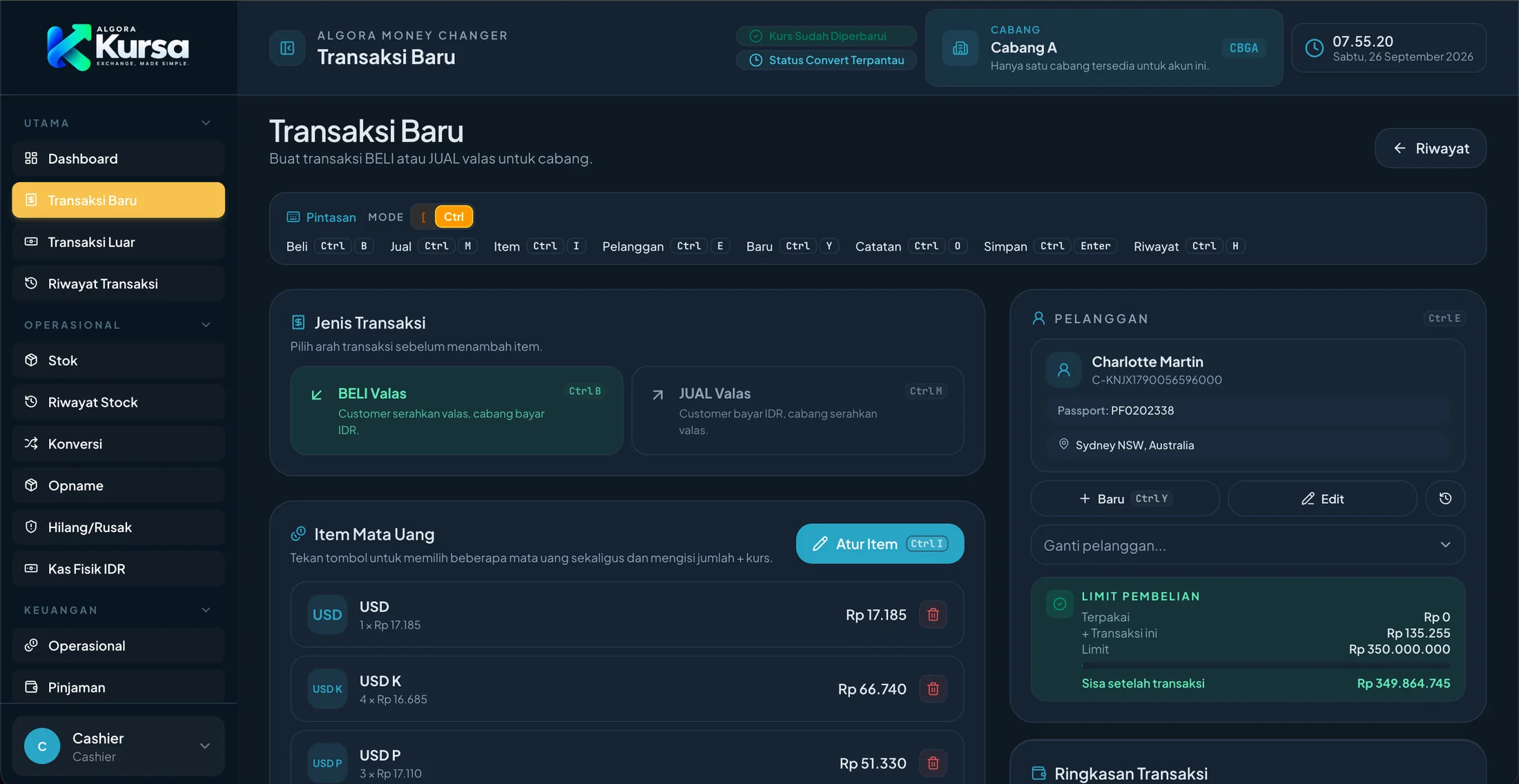The width and height of the screenshot is (1519, 784).
Task: Click Kurs Sudah Diperbarui badge
Action: point(826,36)
